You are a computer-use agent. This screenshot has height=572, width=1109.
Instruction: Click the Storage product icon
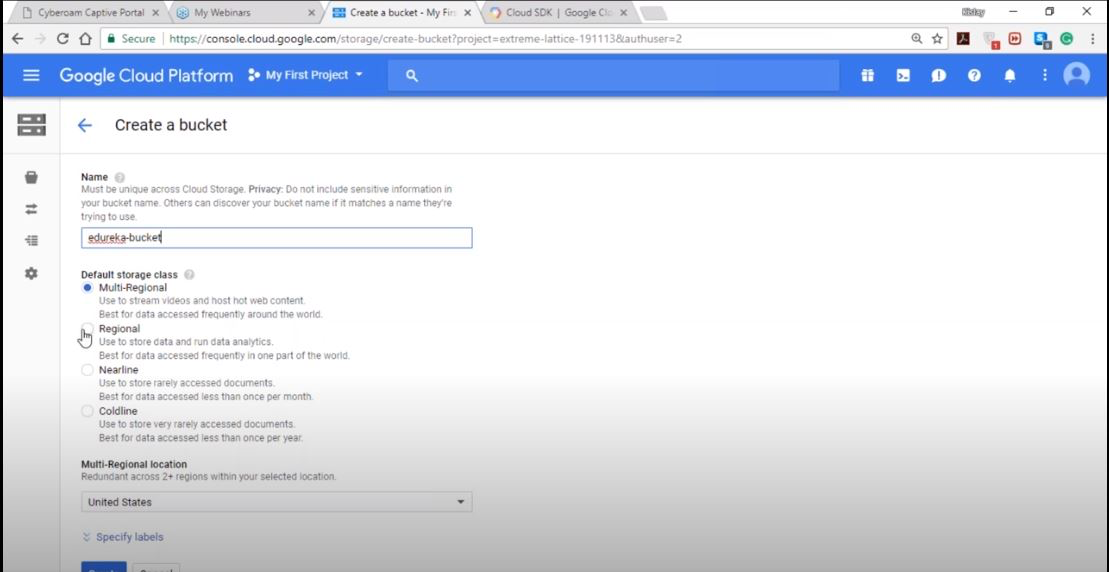31,125
